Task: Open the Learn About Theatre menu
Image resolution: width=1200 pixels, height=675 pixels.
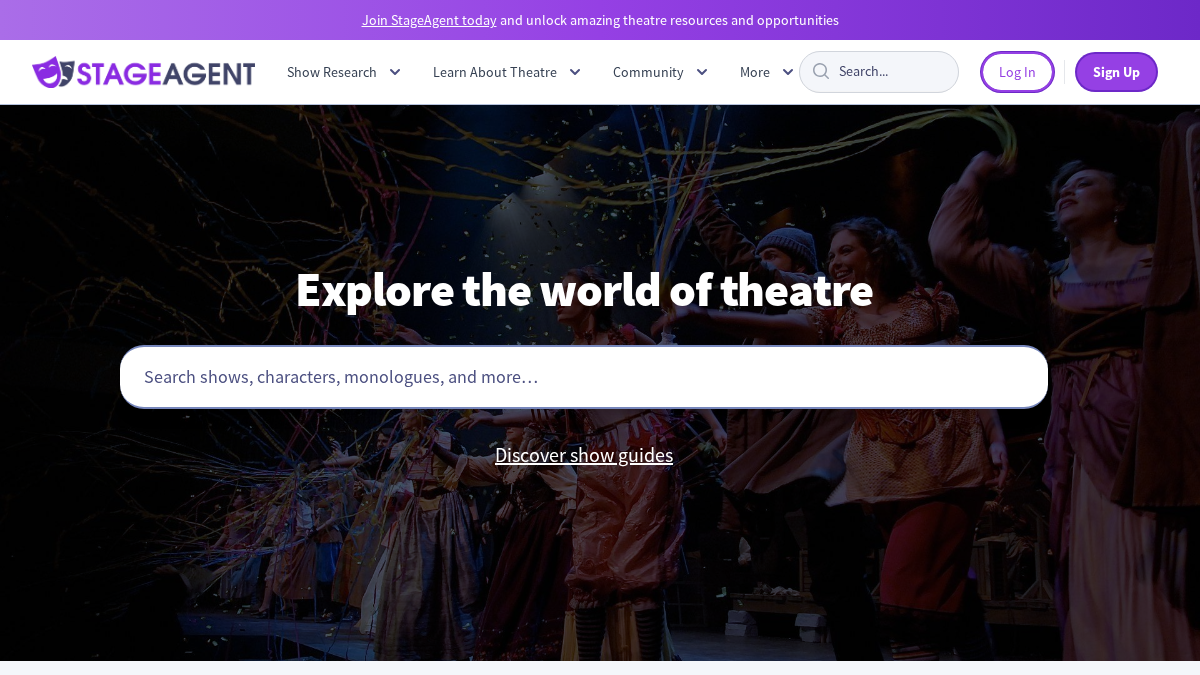Action: pyautogui.click(x=495, y=72)
